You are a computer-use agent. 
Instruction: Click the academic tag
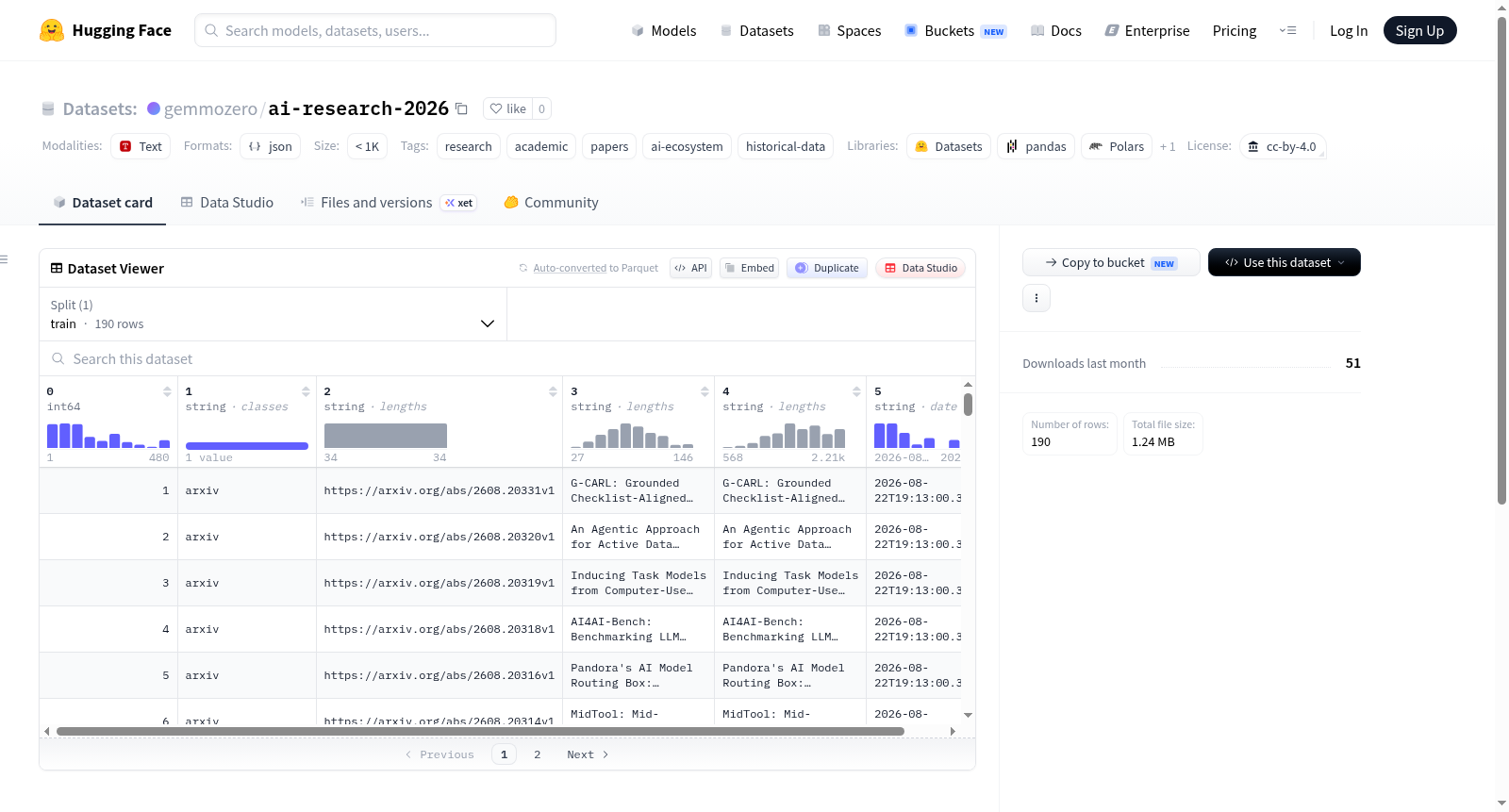click(541, 146)
